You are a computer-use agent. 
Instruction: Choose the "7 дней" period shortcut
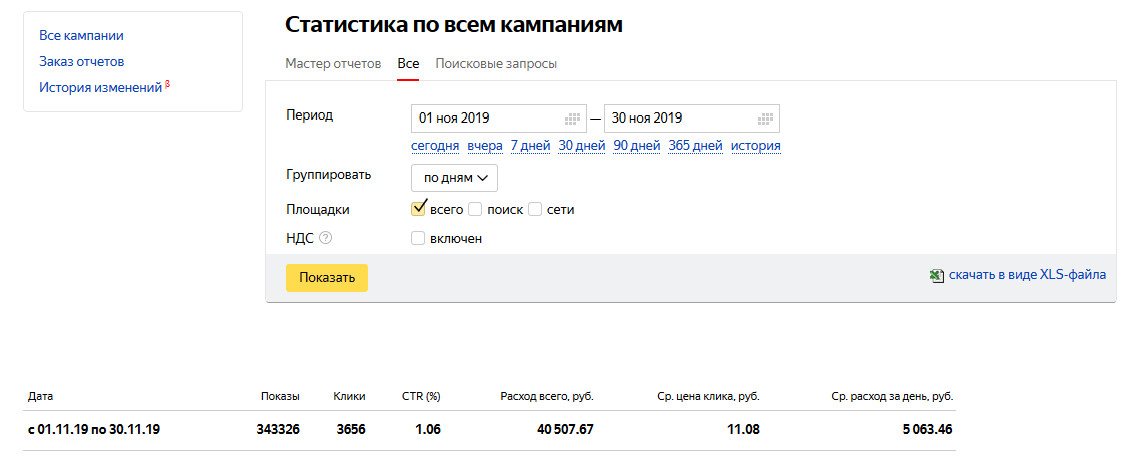tap(530, 146)
